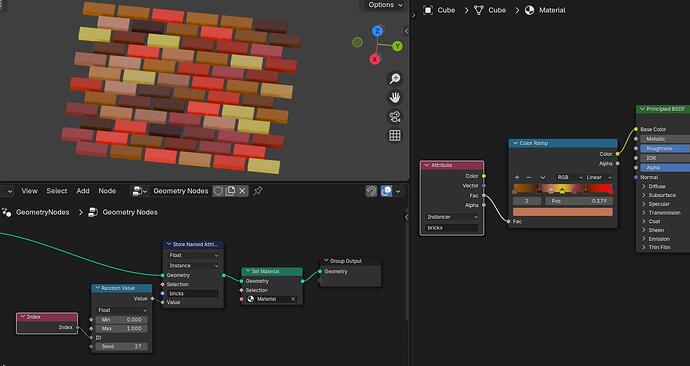Viewport: 690px width, 366px height.
Task: Duplicate the Geometry Nodes node group
Action: tap(230, 191)
